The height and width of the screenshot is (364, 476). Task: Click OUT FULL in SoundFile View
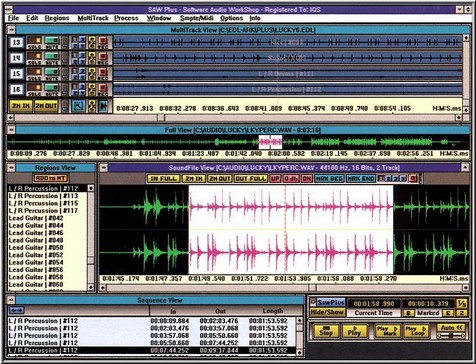click(x=251, y=178)
